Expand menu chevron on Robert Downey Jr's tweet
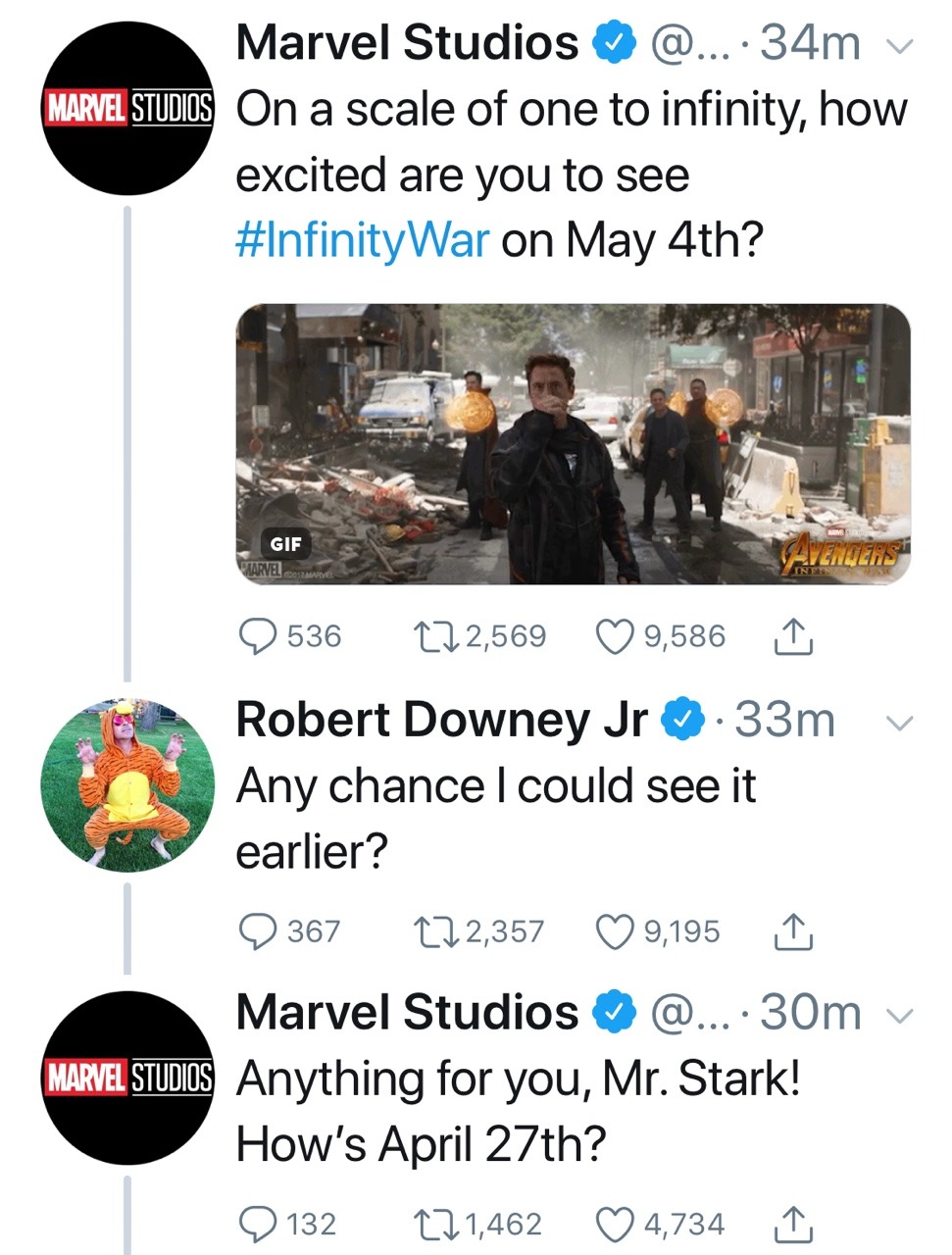Image resolution: width=952 pixels, height=1255 pixels. coord(899,723)
